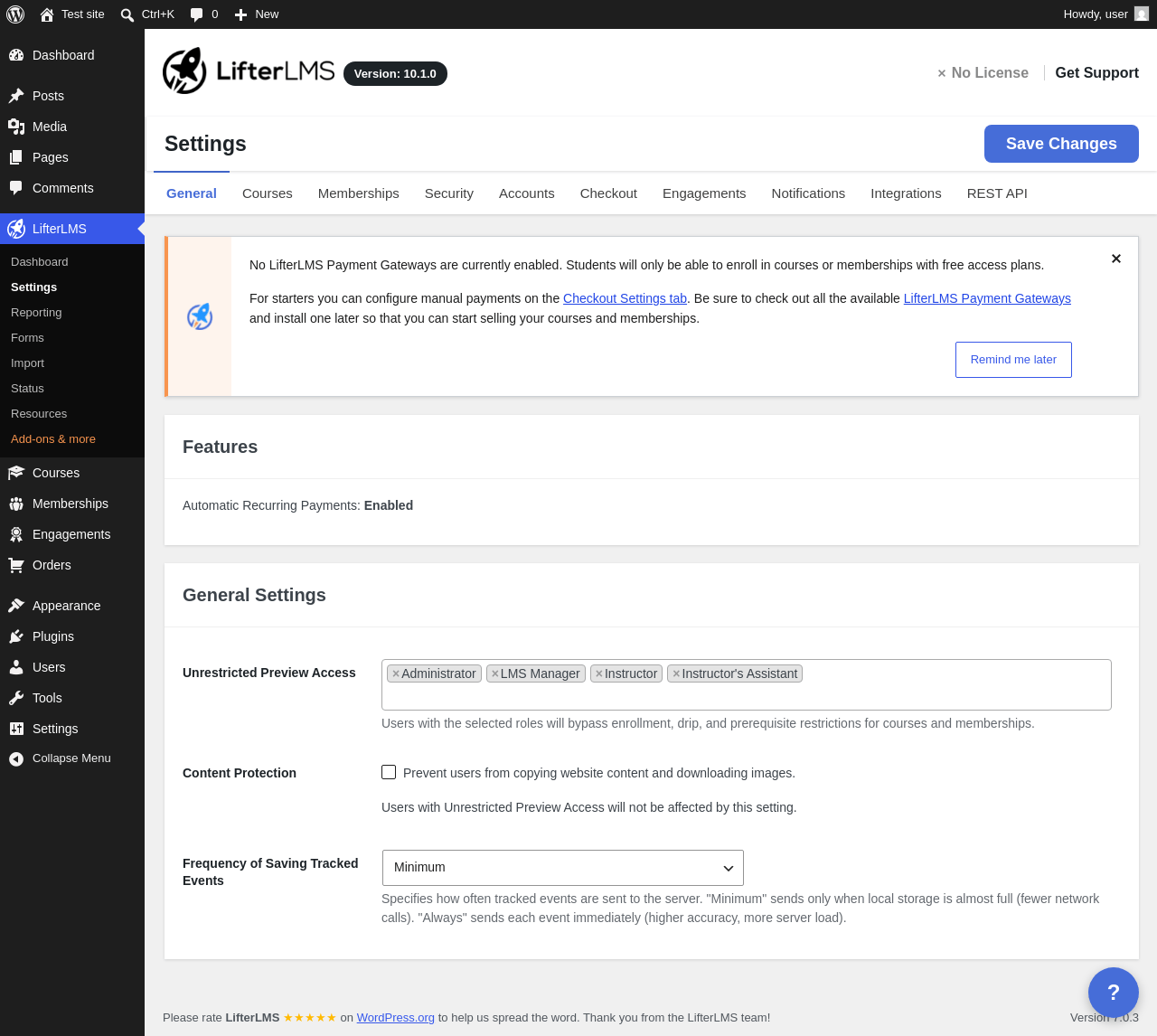Image resolution: width=1157 pixels, height=1036 pixels.
Task: Click the Posts pushpin icon
Action: tap(16, 96)
